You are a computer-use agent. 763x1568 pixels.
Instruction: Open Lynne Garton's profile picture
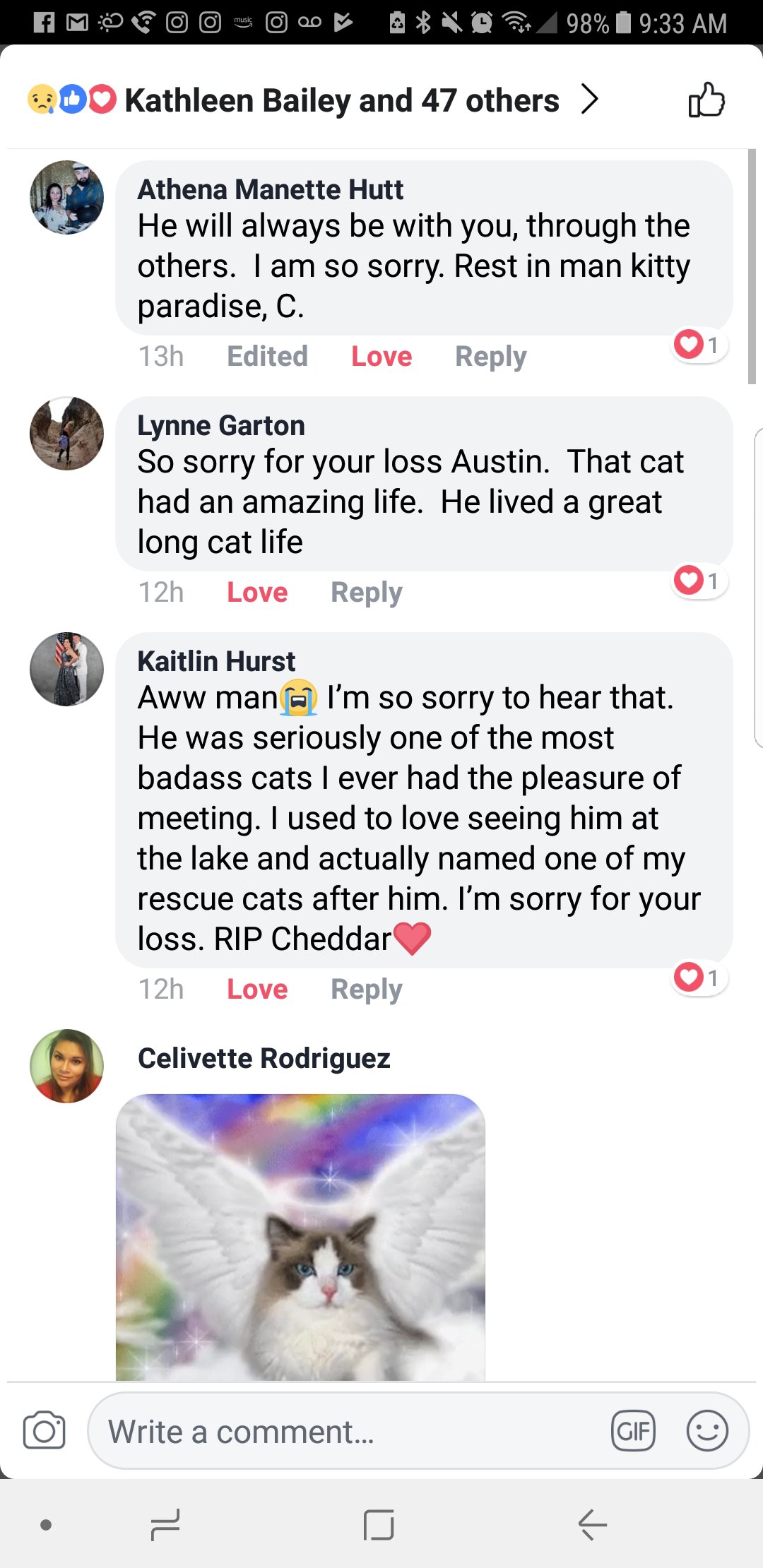pyautogui.click(x=66, y=433)
